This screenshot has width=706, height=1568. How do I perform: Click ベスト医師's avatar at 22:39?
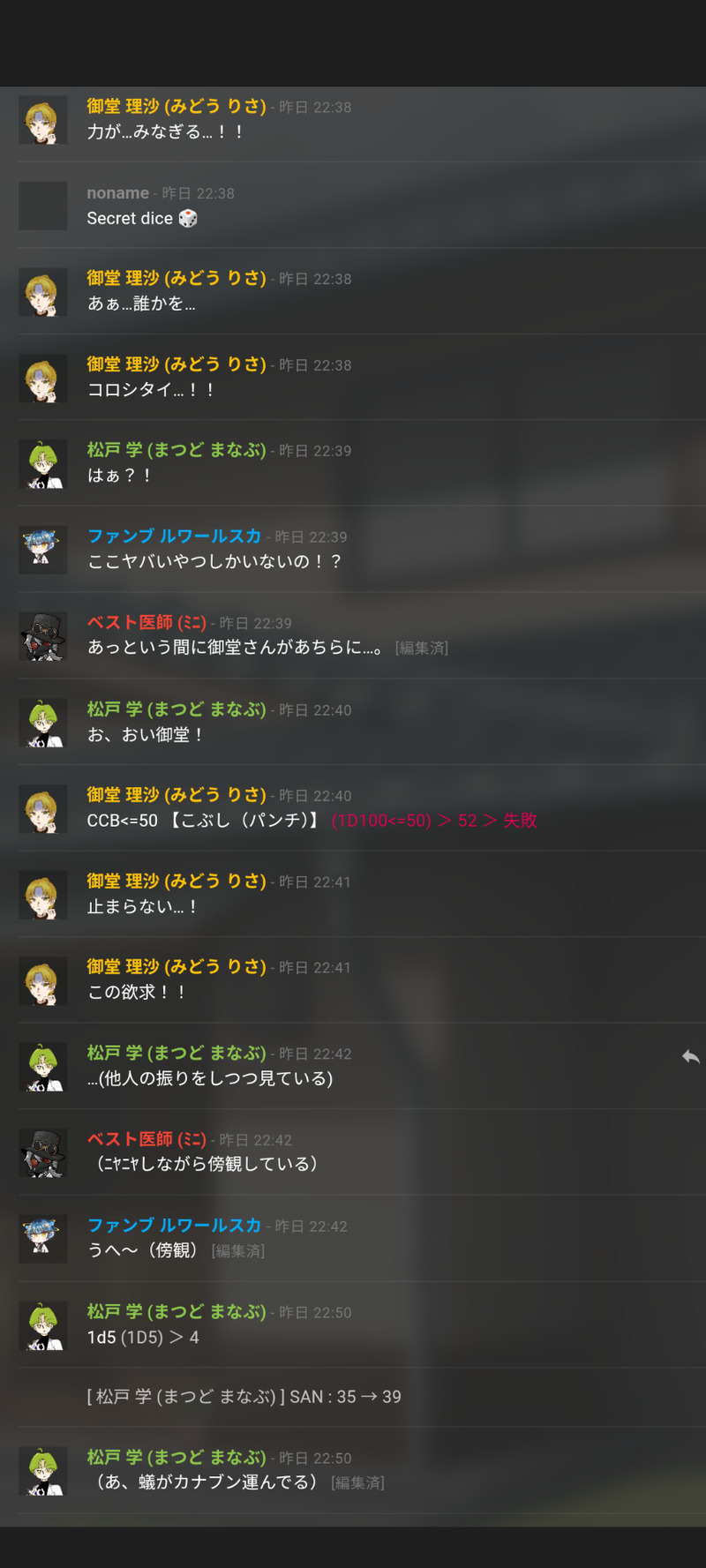(43, 636)
